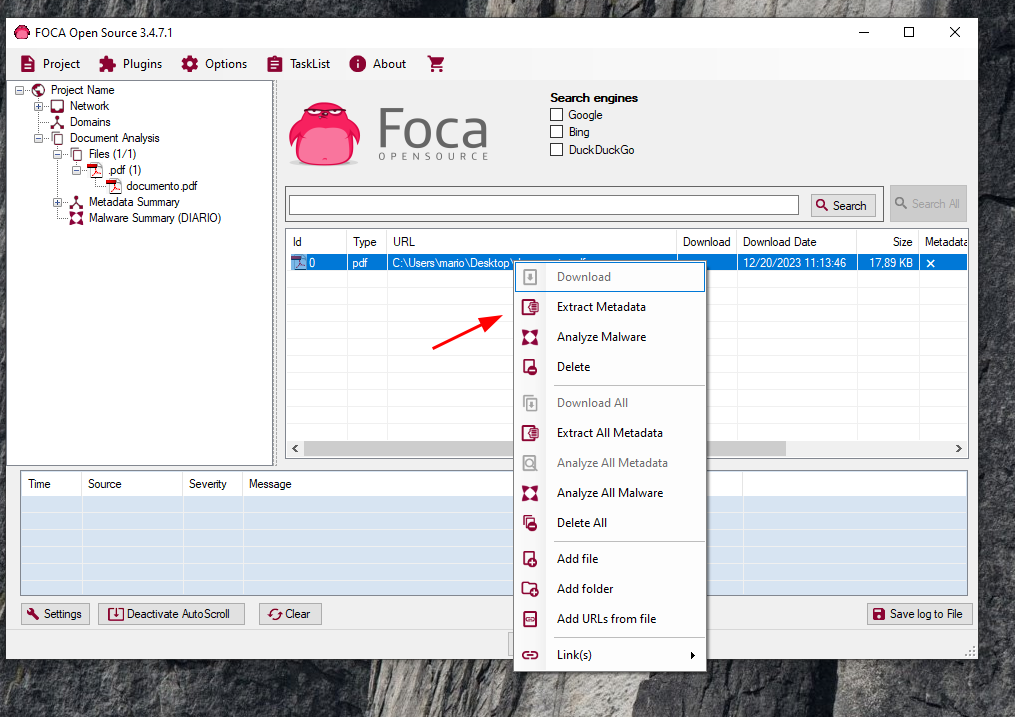
Task: Enable the Google search engine checkbox
Action: coord(556,115)
